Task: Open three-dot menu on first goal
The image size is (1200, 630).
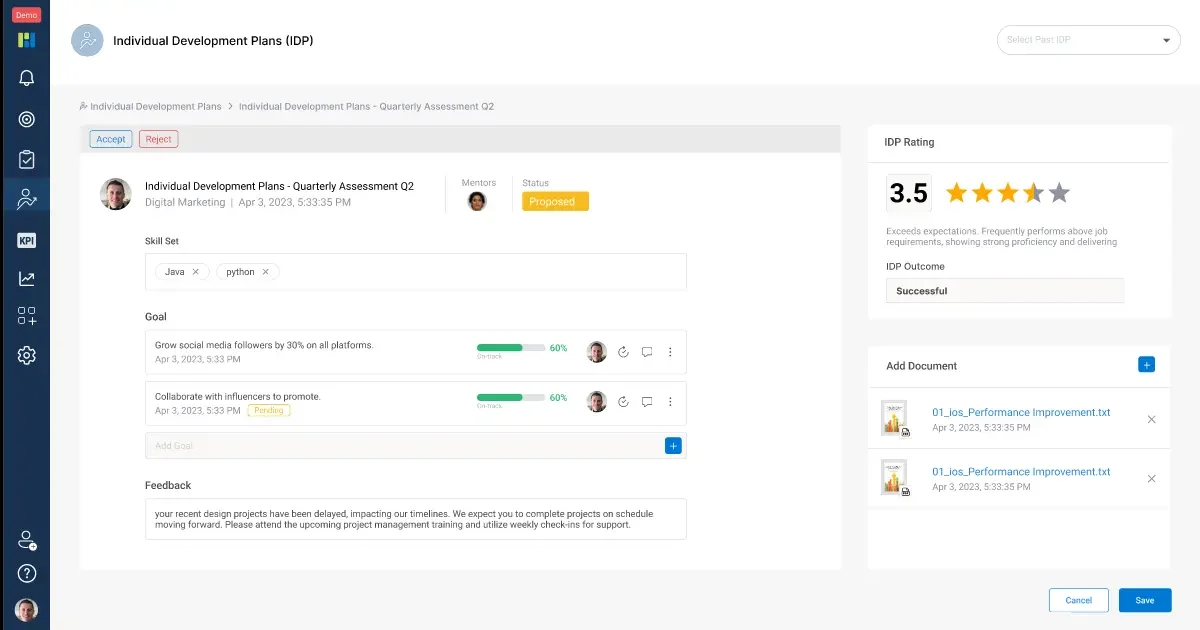Action: pyautogui.click(x=670, y=352)
